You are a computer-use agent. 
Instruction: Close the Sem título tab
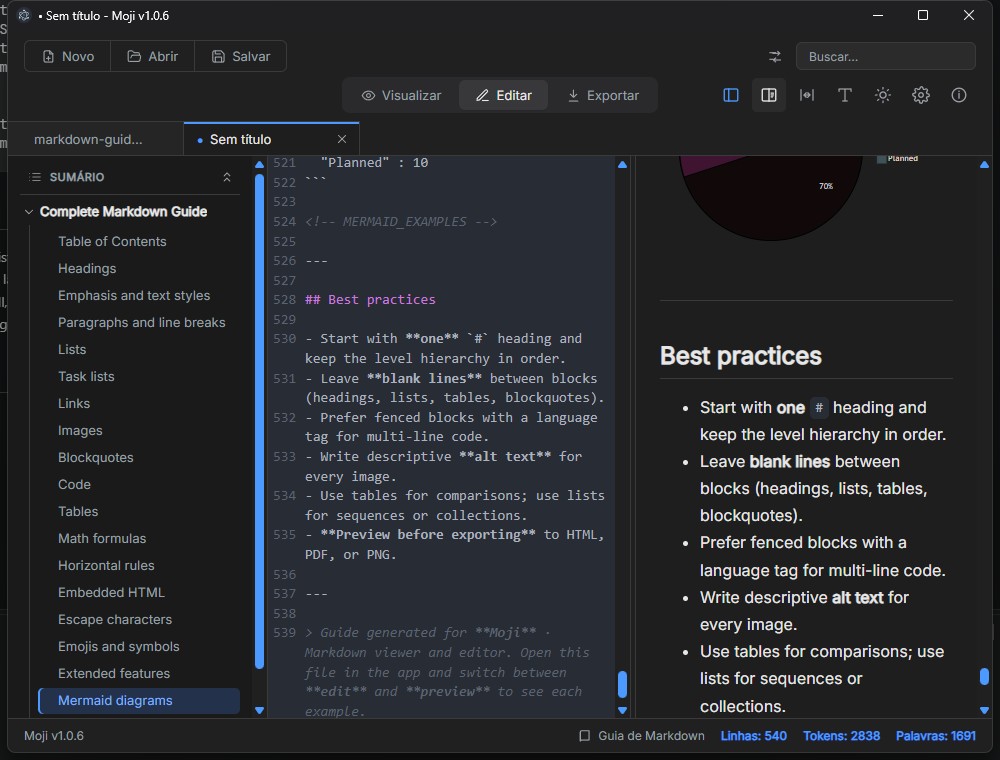pos(342,139)
